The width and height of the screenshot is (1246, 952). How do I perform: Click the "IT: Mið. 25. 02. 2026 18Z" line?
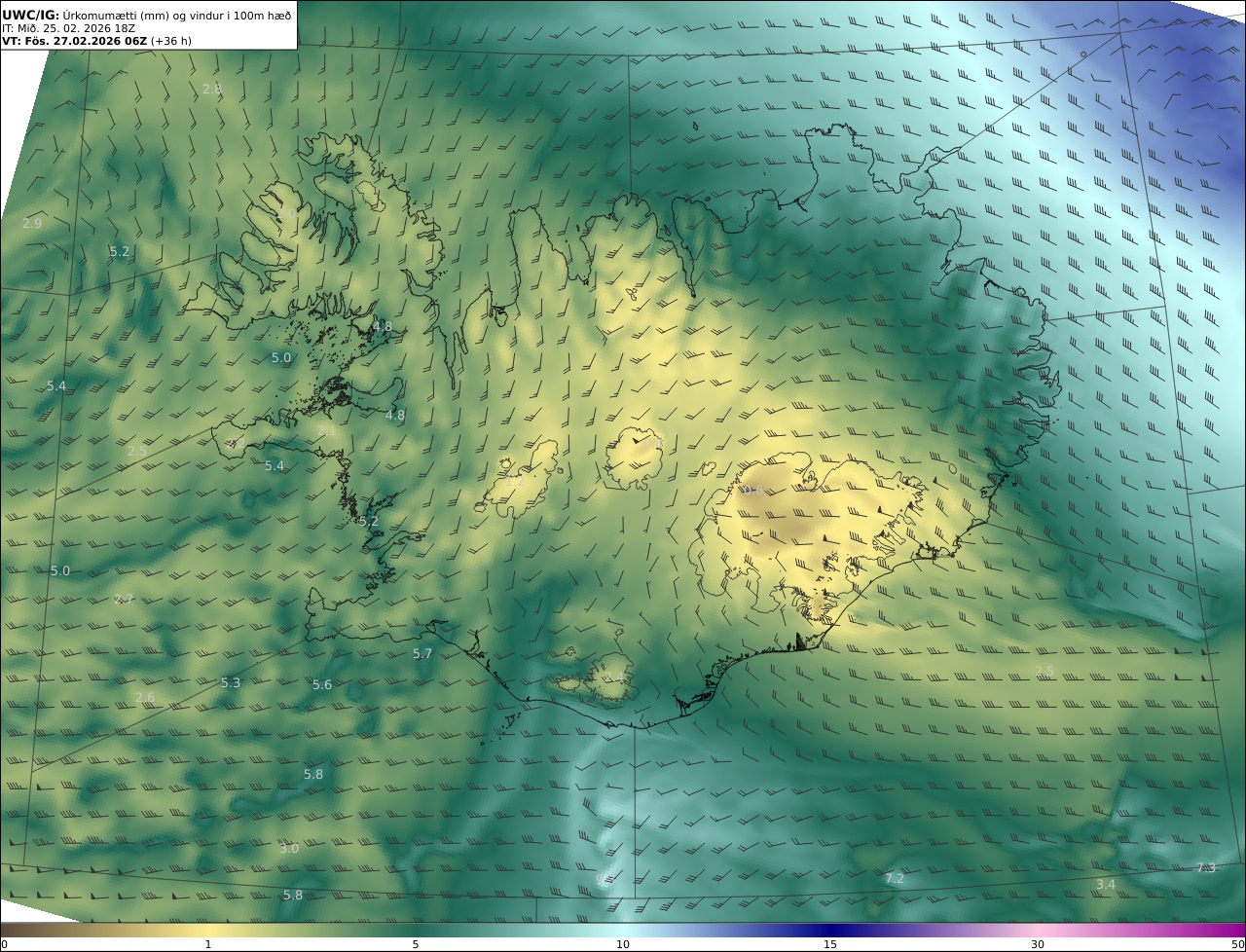pyautogui.click(x=68, y=28)
